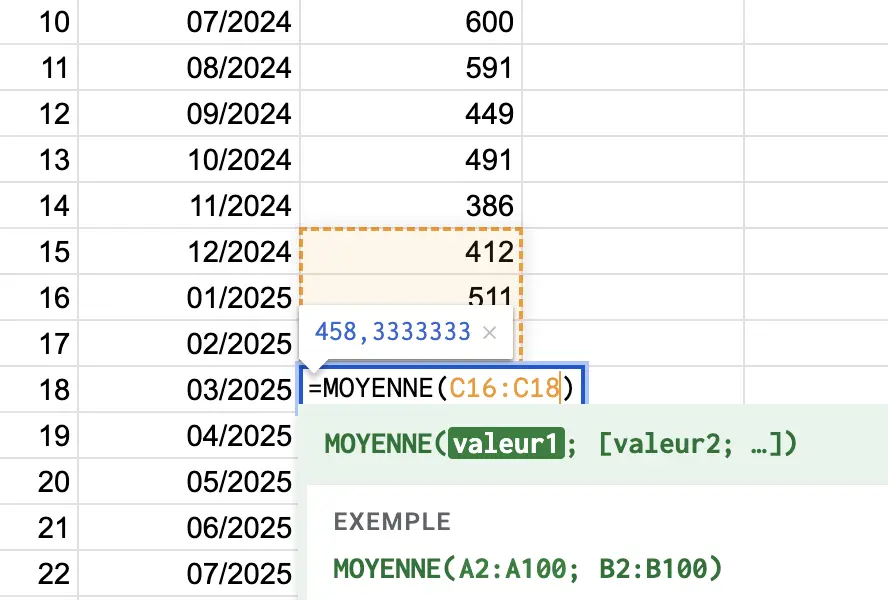Click the [valeur2; …] argument in syntax hint
Screen dimensions: 888x600
coord(691,444)
